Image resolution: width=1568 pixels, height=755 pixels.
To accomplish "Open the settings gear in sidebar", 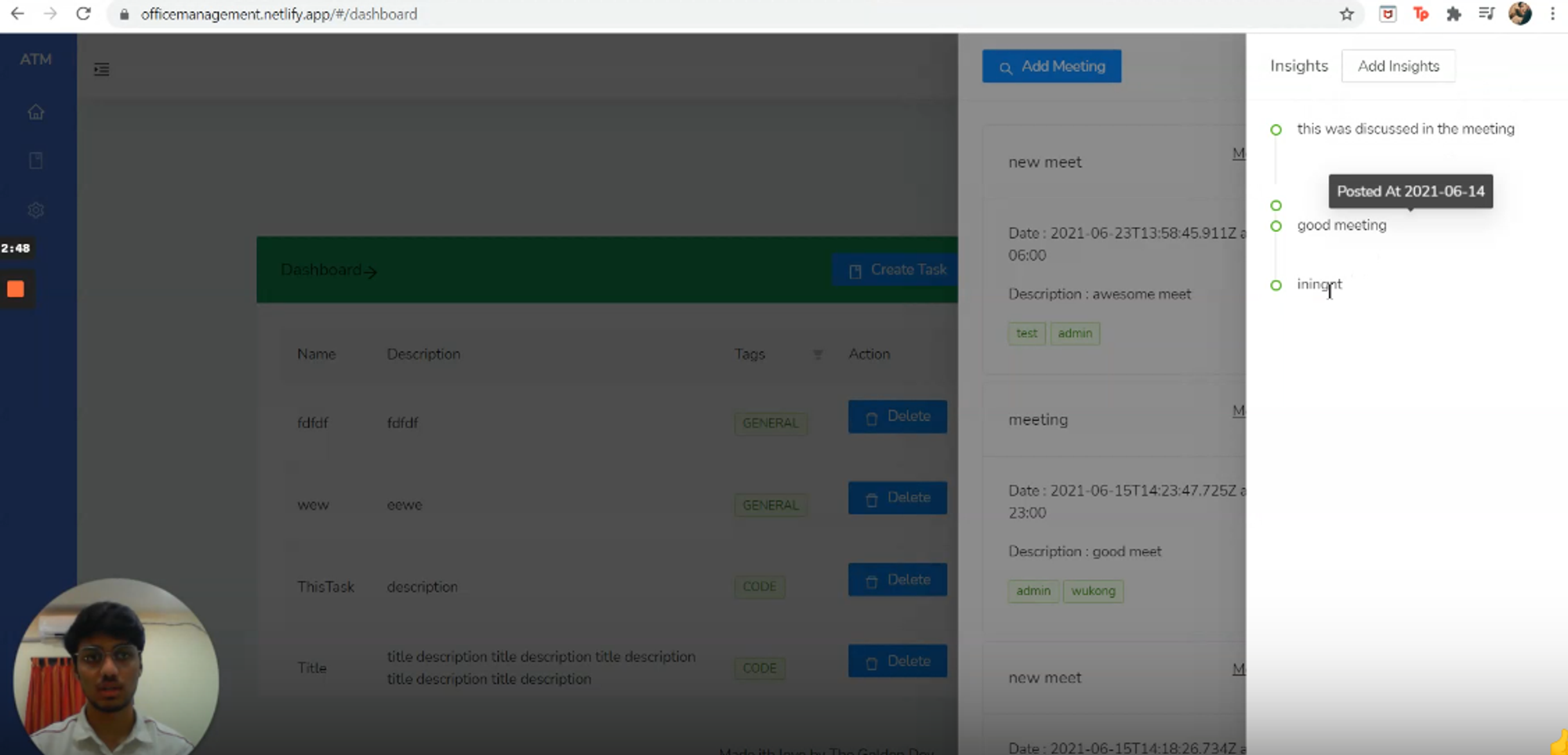I will click(x=36, y=210).
